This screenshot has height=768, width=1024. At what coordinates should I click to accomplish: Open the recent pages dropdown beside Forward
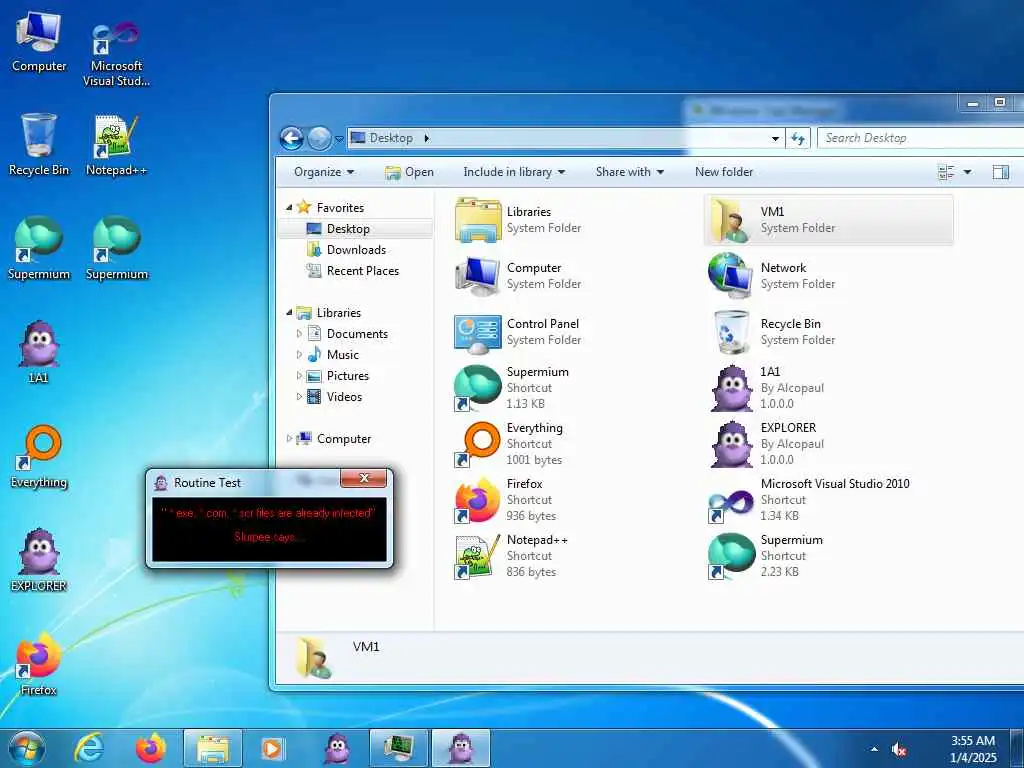[x=339, y=138]
